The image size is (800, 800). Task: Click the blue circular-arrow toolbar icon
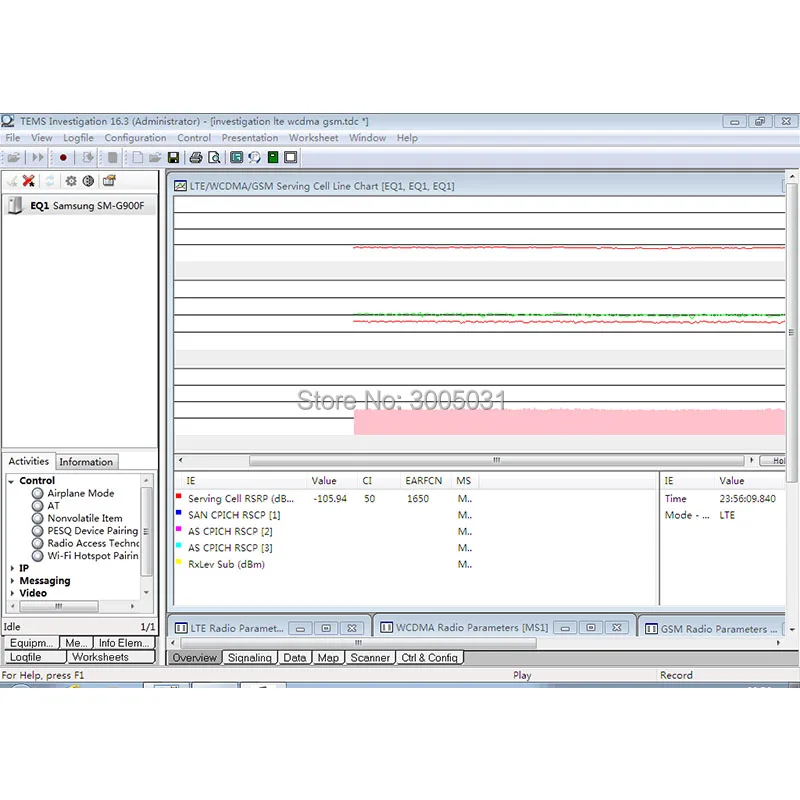tap(255, 158)
